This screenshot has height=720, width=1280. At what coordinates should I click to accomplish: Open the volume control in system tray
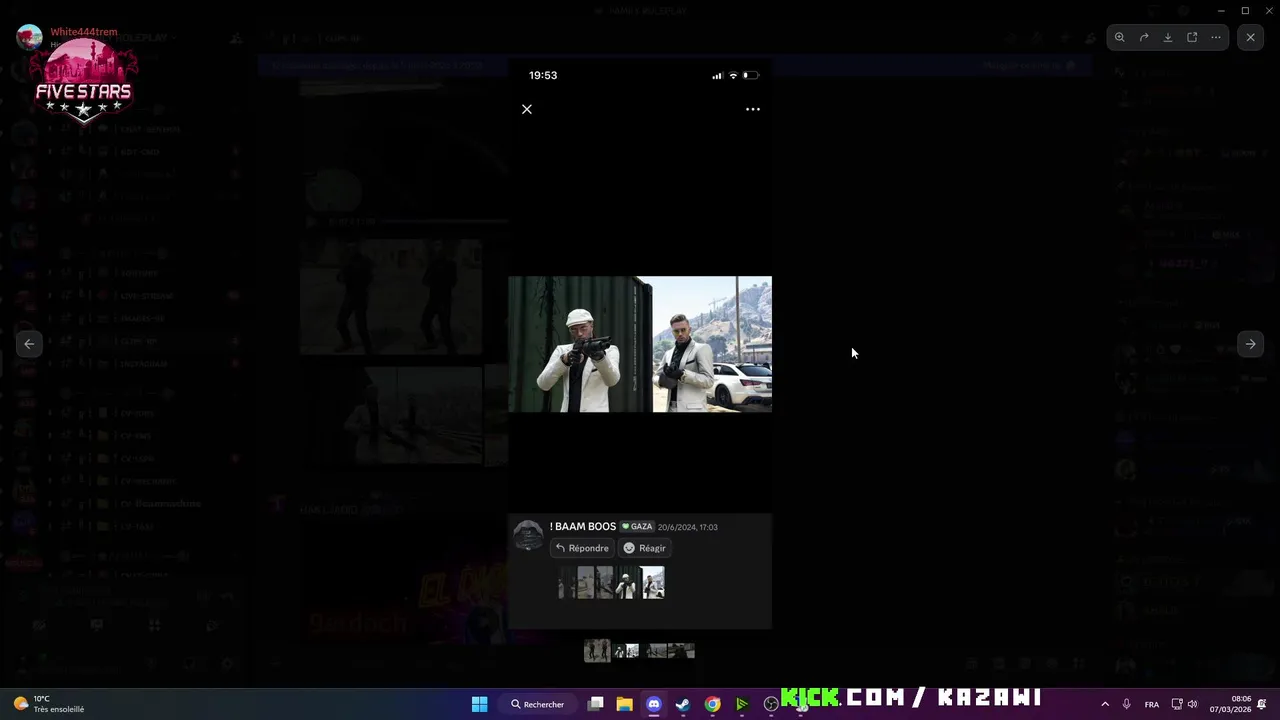(x=1192, y=704)
